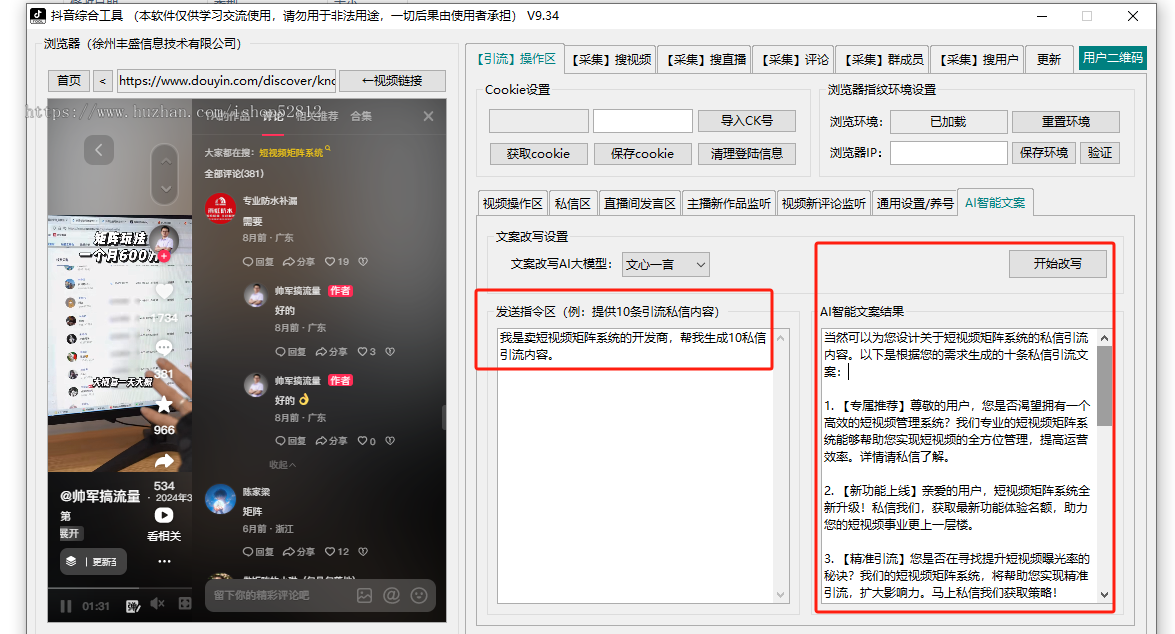Reply to 专业防水补漏 comment
Viewport: 1175px width, 634px height.
259,262
